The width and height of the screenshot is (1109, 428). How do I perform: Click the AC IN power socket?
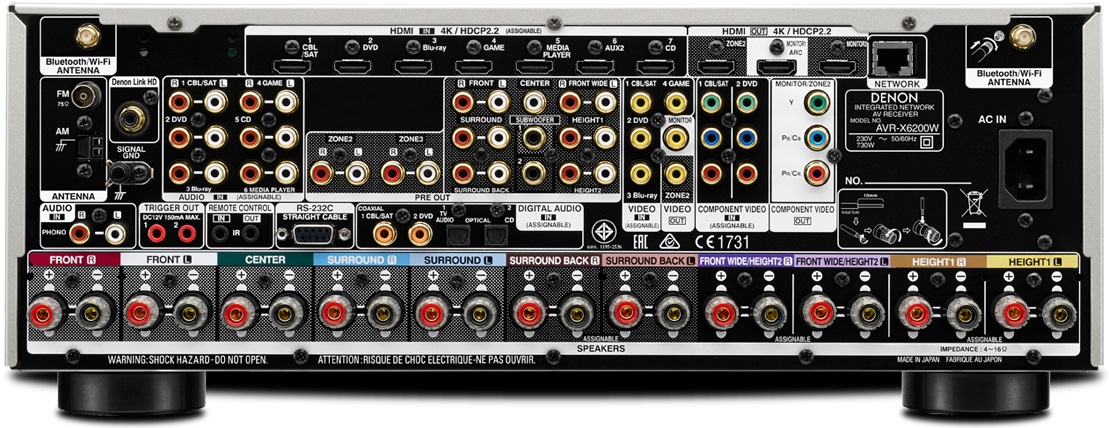pyautogui.click(x=1024, y=168)
